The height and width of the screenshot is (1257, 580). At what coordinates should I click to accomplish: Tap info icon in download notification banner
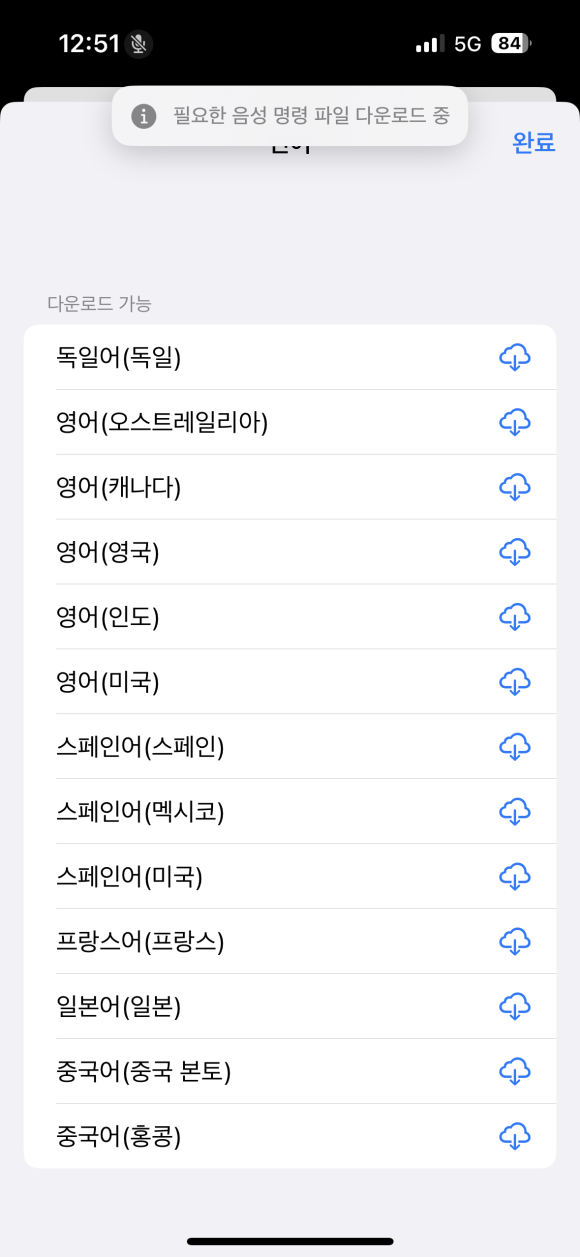(x=144, y=116)
